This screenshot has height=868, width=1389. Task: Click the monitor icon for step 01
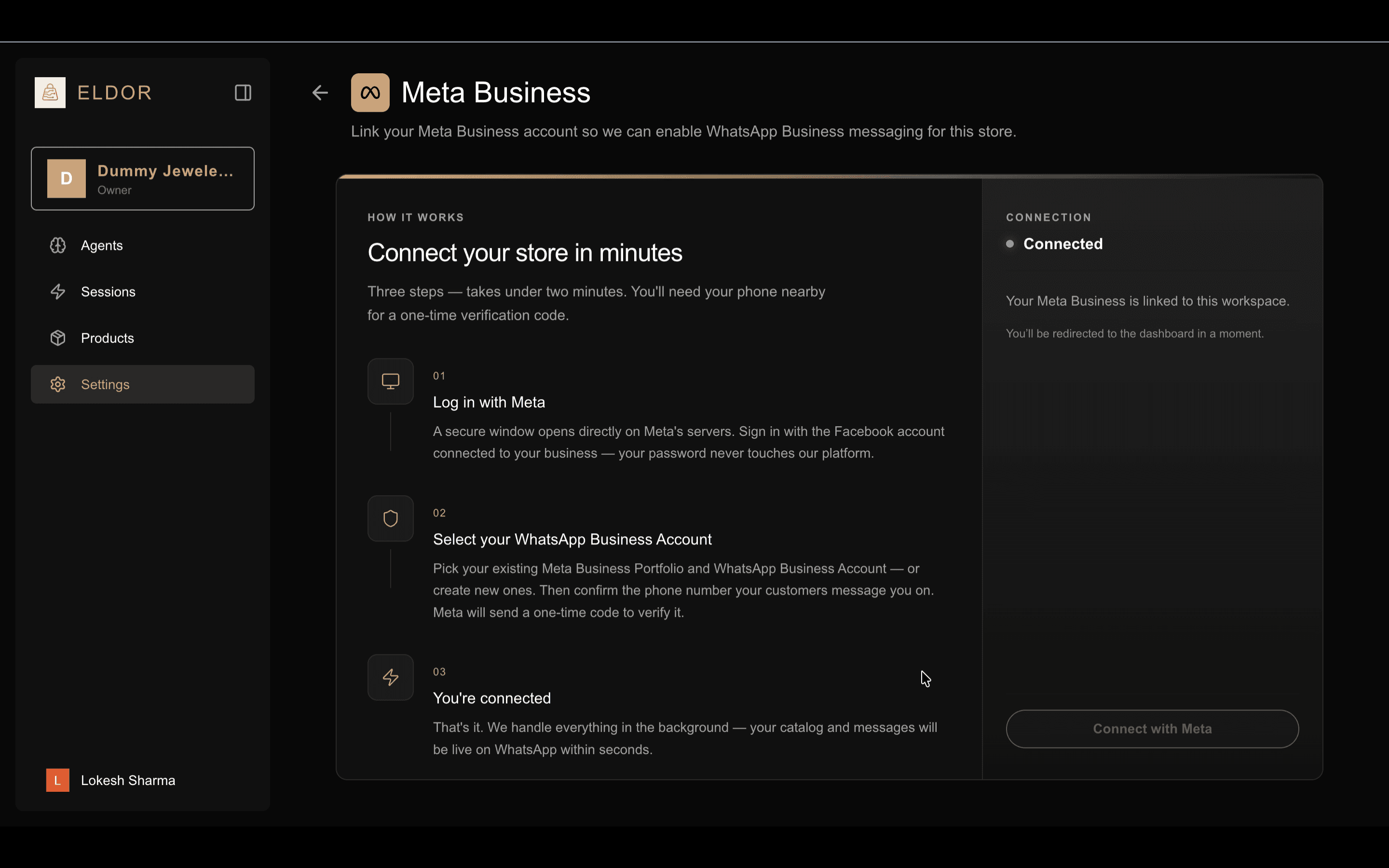click(x=390, y=381)
